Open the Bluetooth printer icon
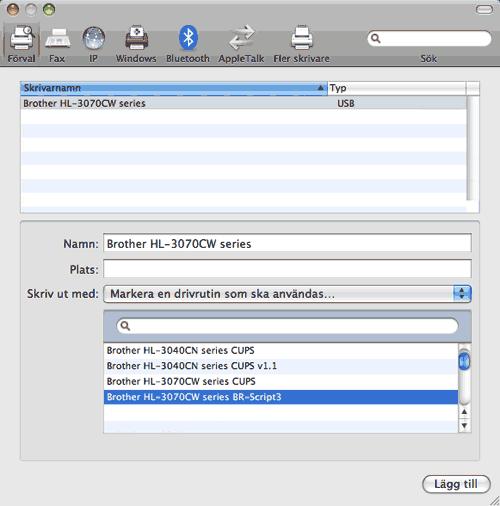Image resolution: width=500 pixels, height=506 pixels. (x=188, y=44)
